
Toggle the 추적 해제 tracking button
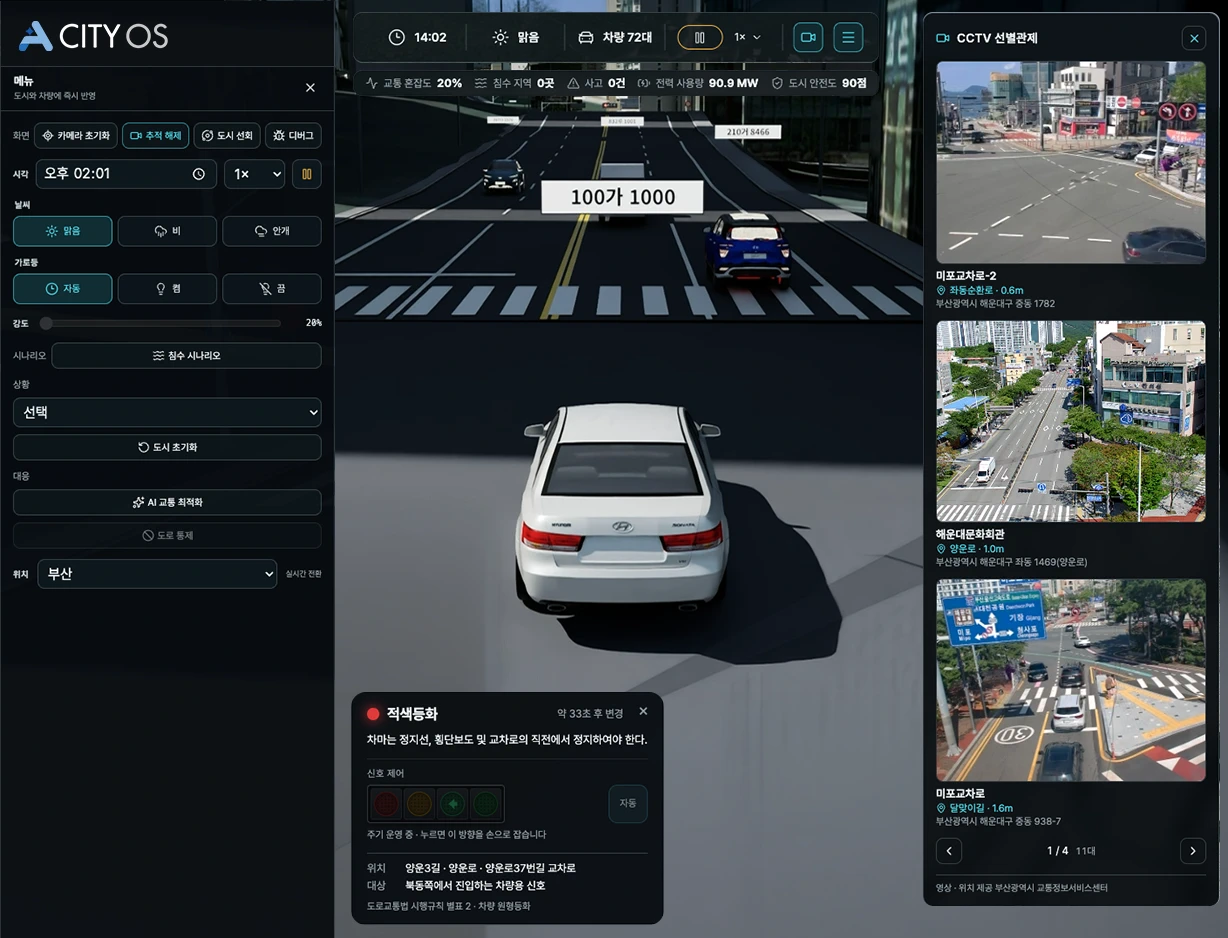point(155,136)
